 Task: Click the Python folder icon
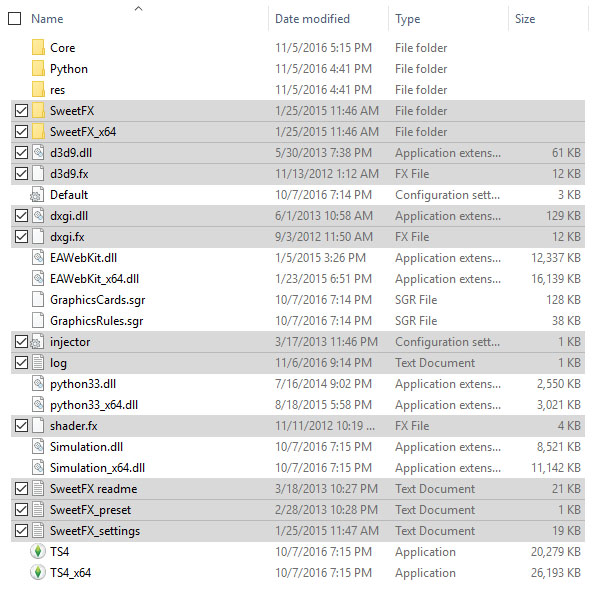[x=38, y=69]
